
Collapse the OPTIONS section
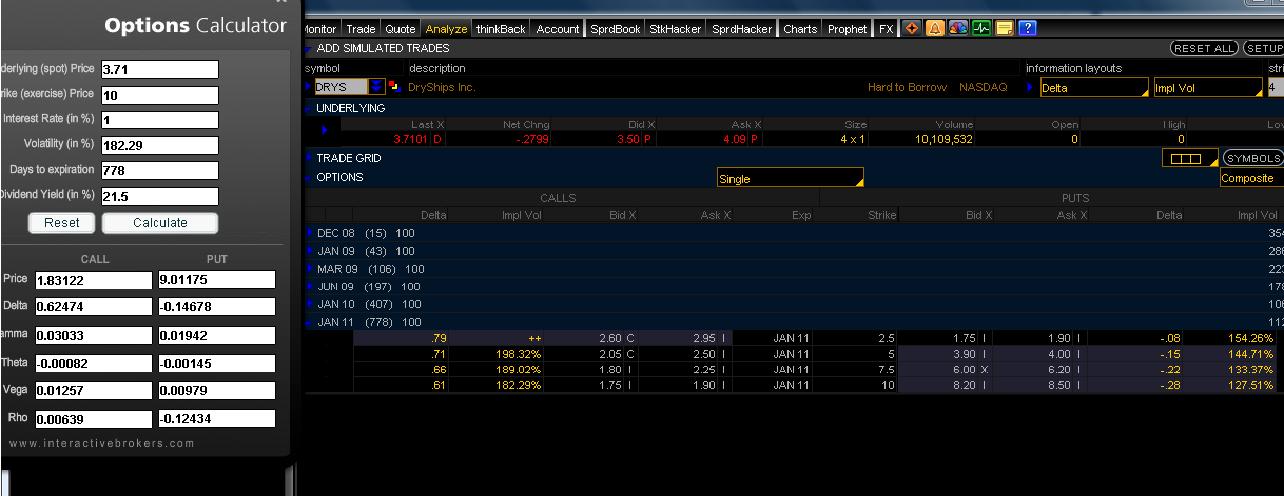(309, 178)
